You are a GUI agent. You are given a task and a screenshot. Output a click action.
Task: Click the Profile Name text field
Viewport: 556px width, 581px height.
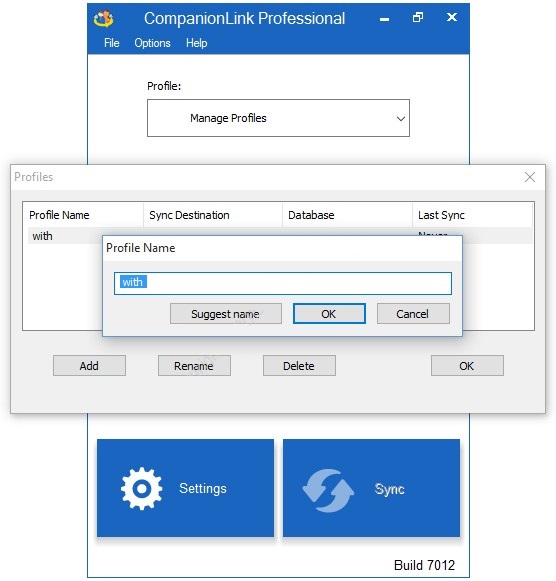(x=283, y=283)
